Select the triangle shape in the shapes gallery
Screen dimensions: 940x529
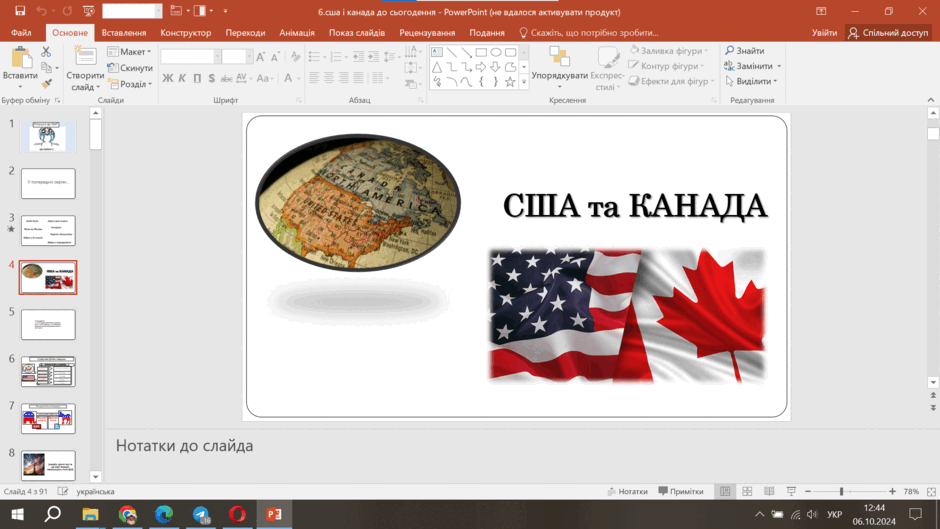click(437, 67)
